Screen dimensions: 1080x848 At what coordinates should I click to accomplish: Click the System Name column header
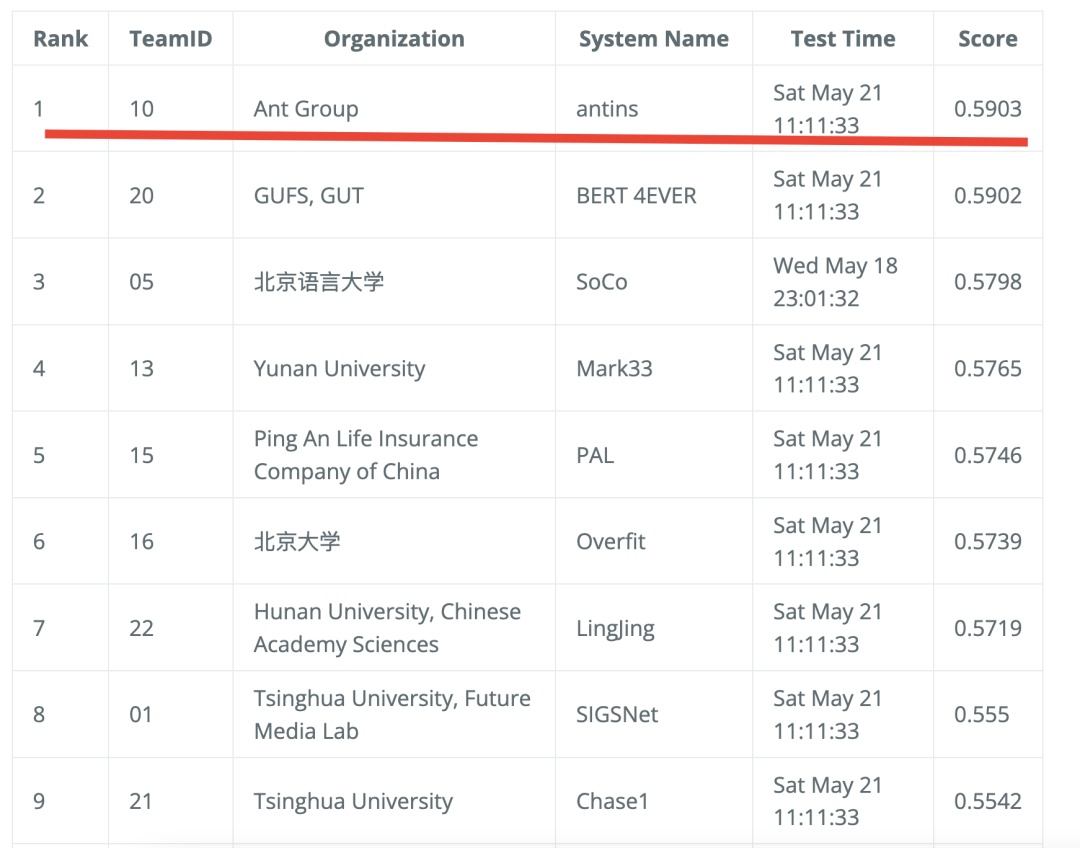654,39
